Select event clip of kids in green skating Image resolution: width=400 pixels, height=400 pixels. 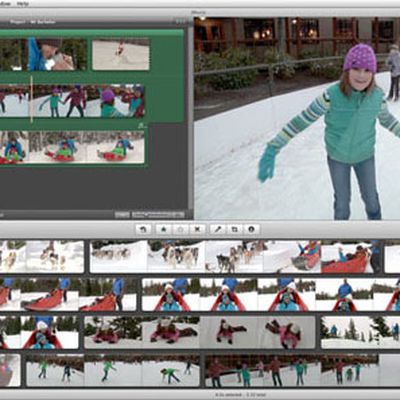(113, 370)
